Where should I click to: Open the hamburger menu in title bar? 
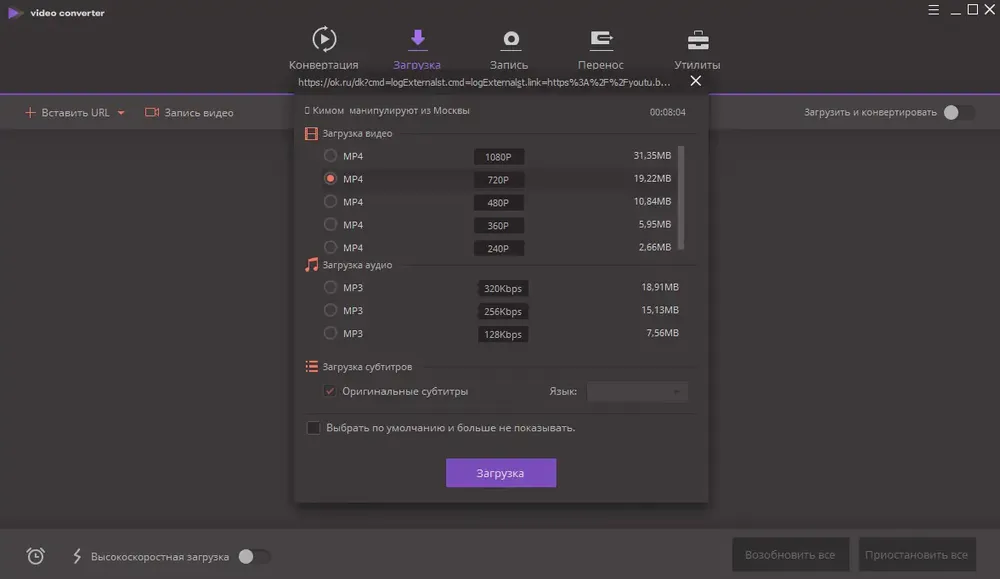point(933,10)
